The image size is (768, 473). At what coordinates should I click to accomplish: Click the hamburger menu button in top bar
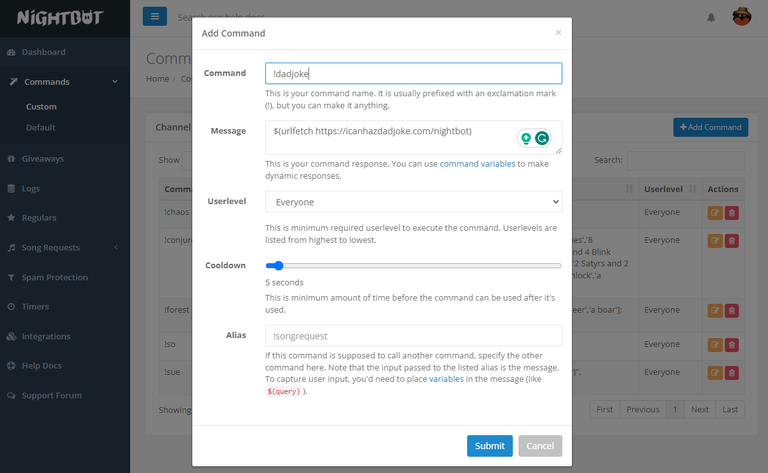155,16
